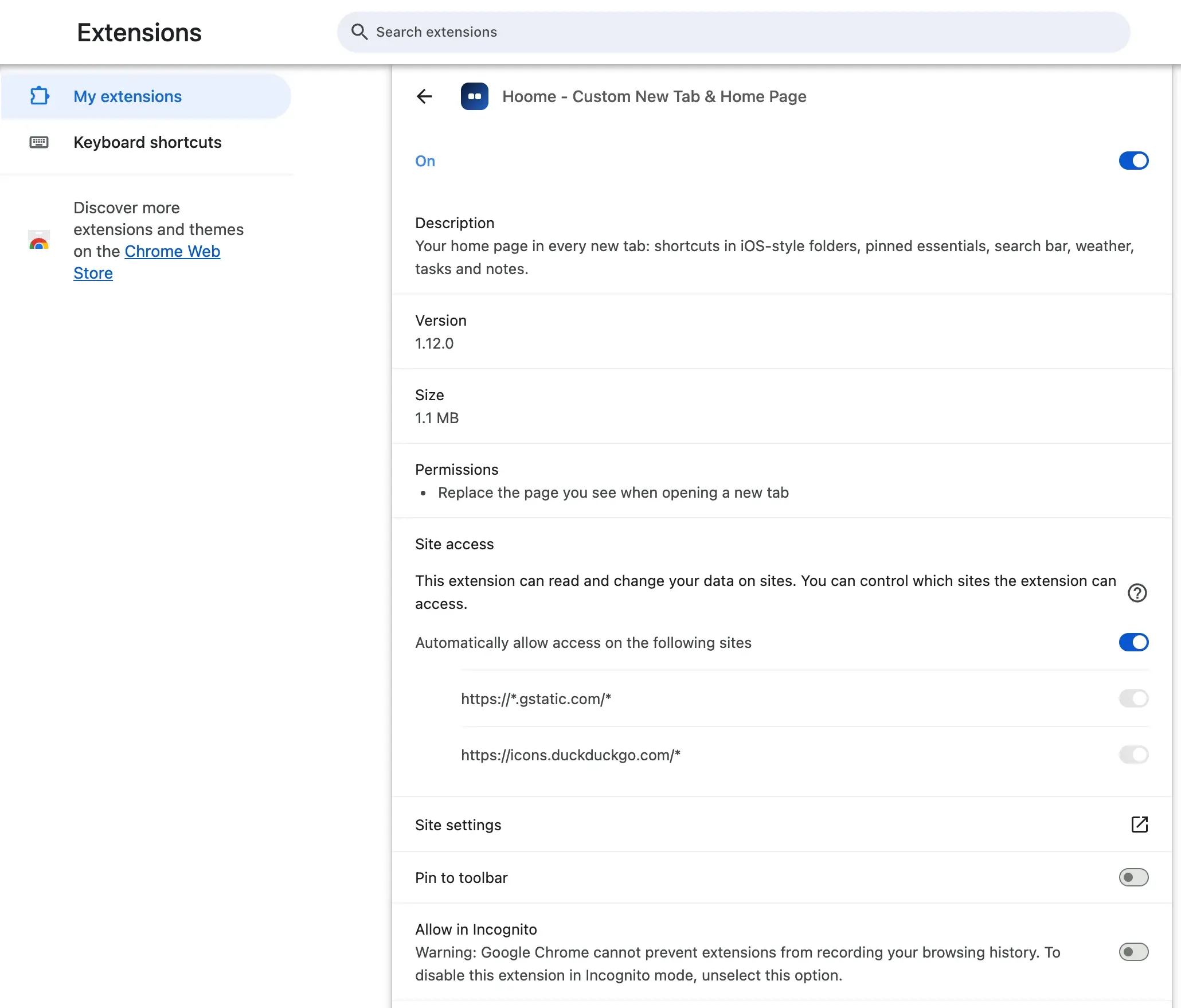Click the puzzle piece My extensions icon

point(39,96)
